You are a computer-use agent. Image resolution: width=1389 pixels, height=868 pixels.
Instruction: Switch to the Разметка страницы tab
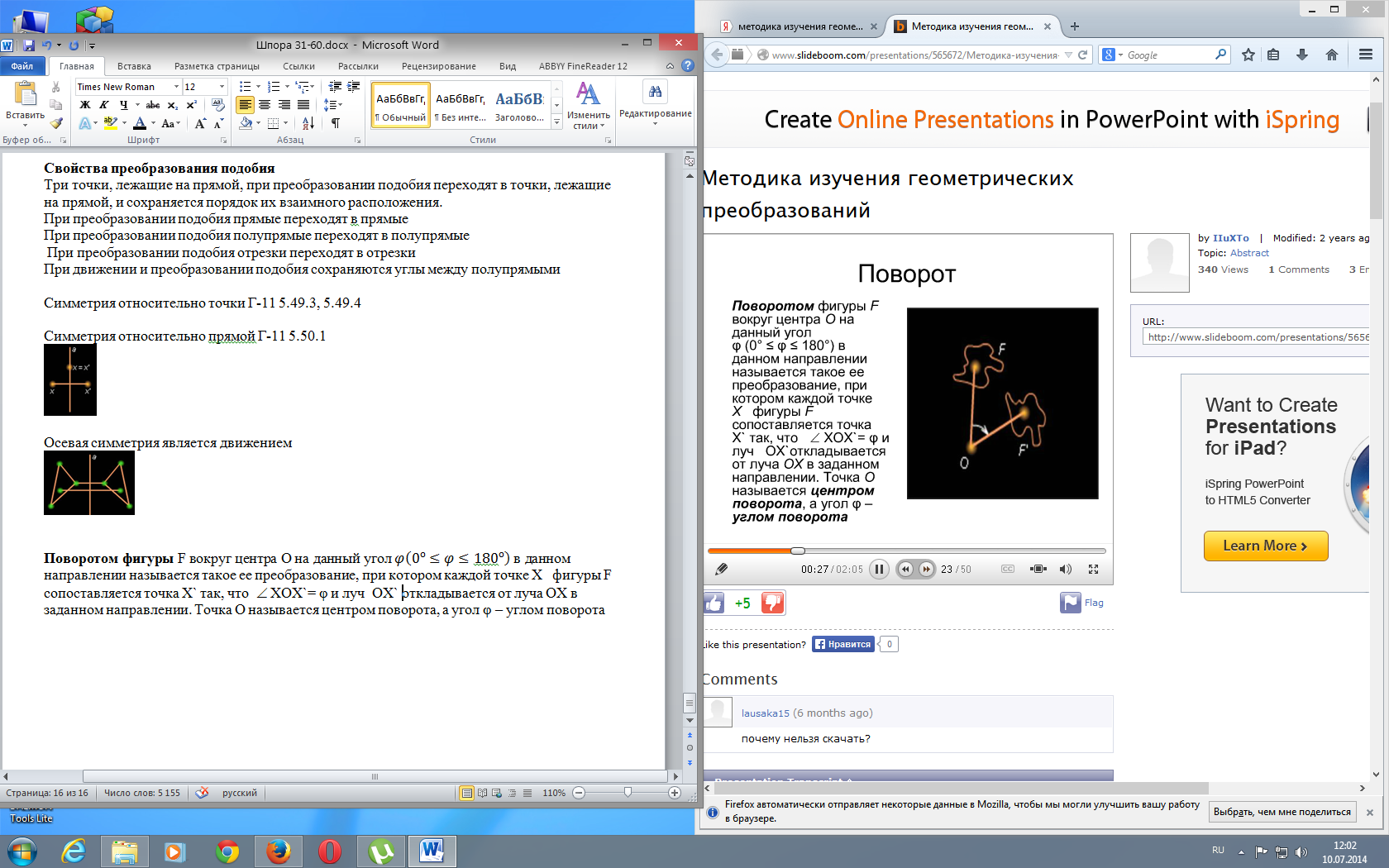coord(217,66)
